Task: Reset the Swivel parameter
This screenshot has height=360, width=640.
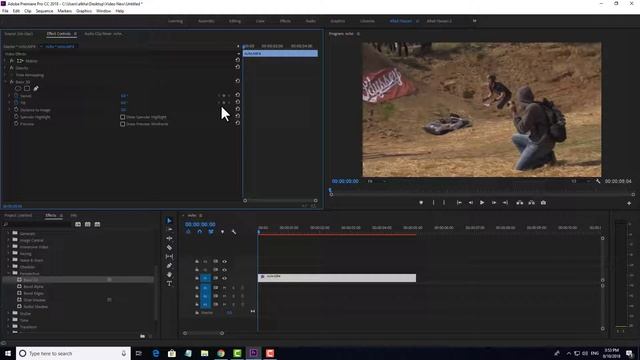Action: (238, 95)
